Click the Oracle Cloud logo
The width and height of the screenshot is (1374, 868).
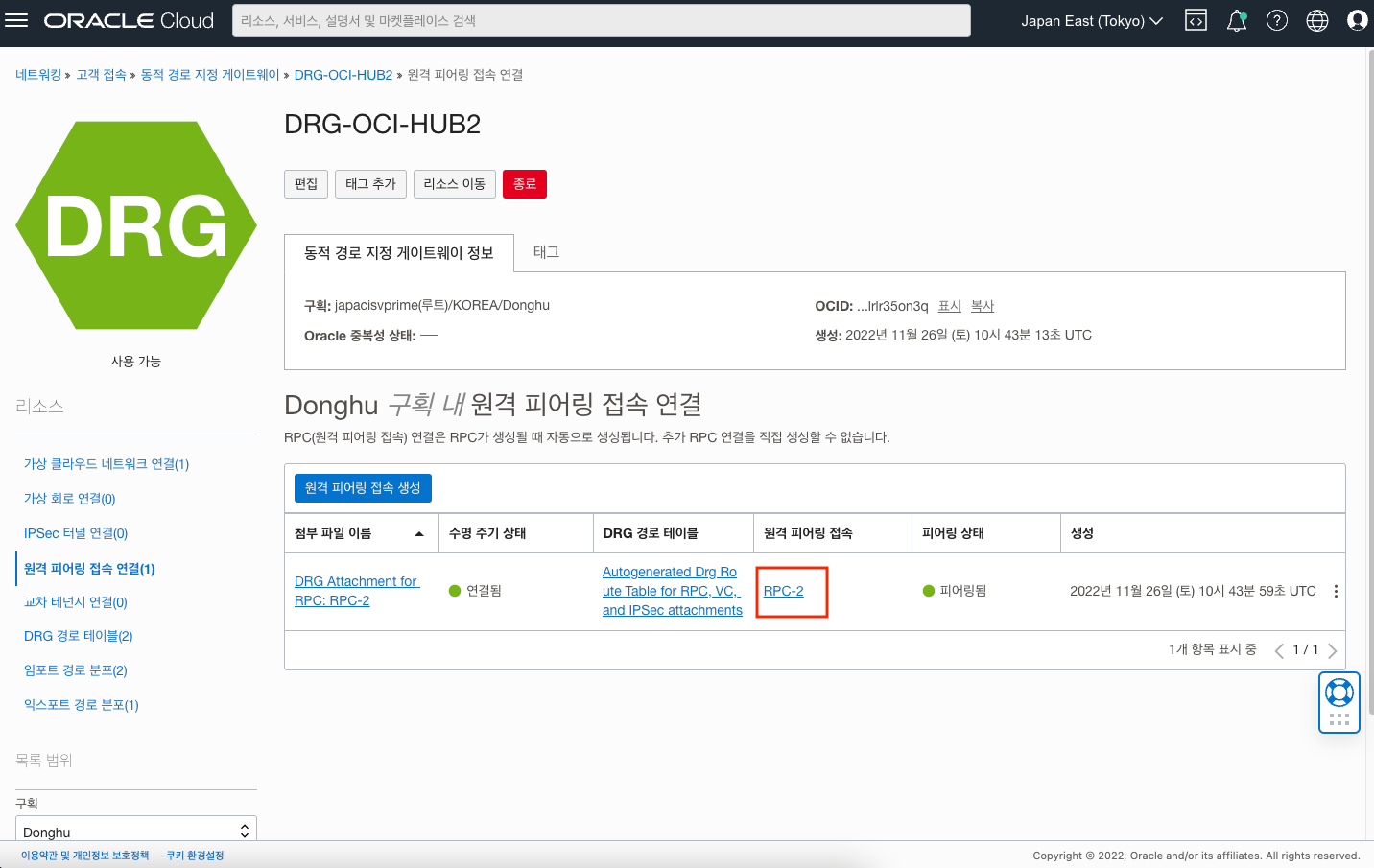[128, 19]
